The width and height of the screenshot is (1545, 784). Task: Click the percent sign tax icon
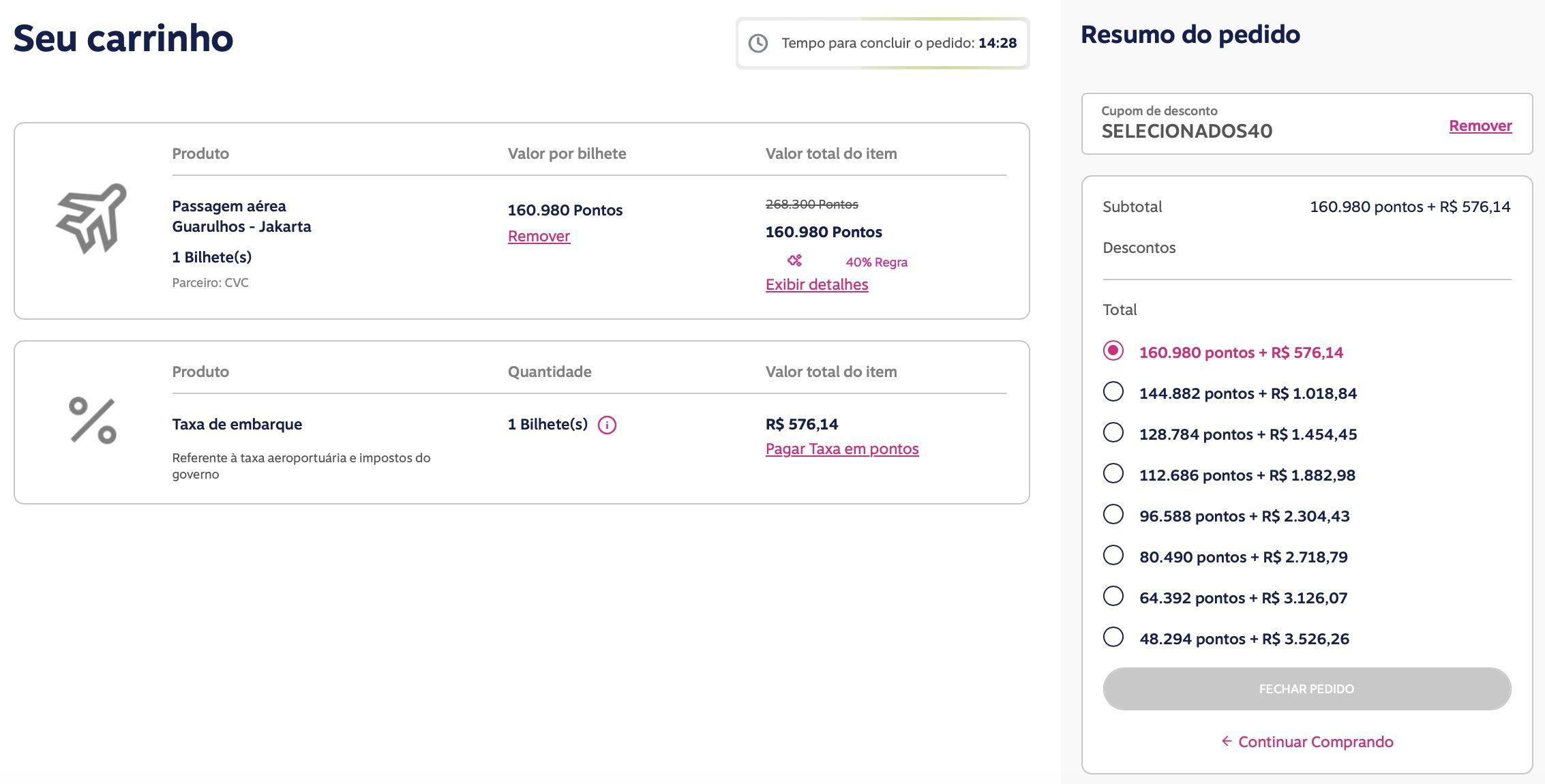[x=93, y=421]
